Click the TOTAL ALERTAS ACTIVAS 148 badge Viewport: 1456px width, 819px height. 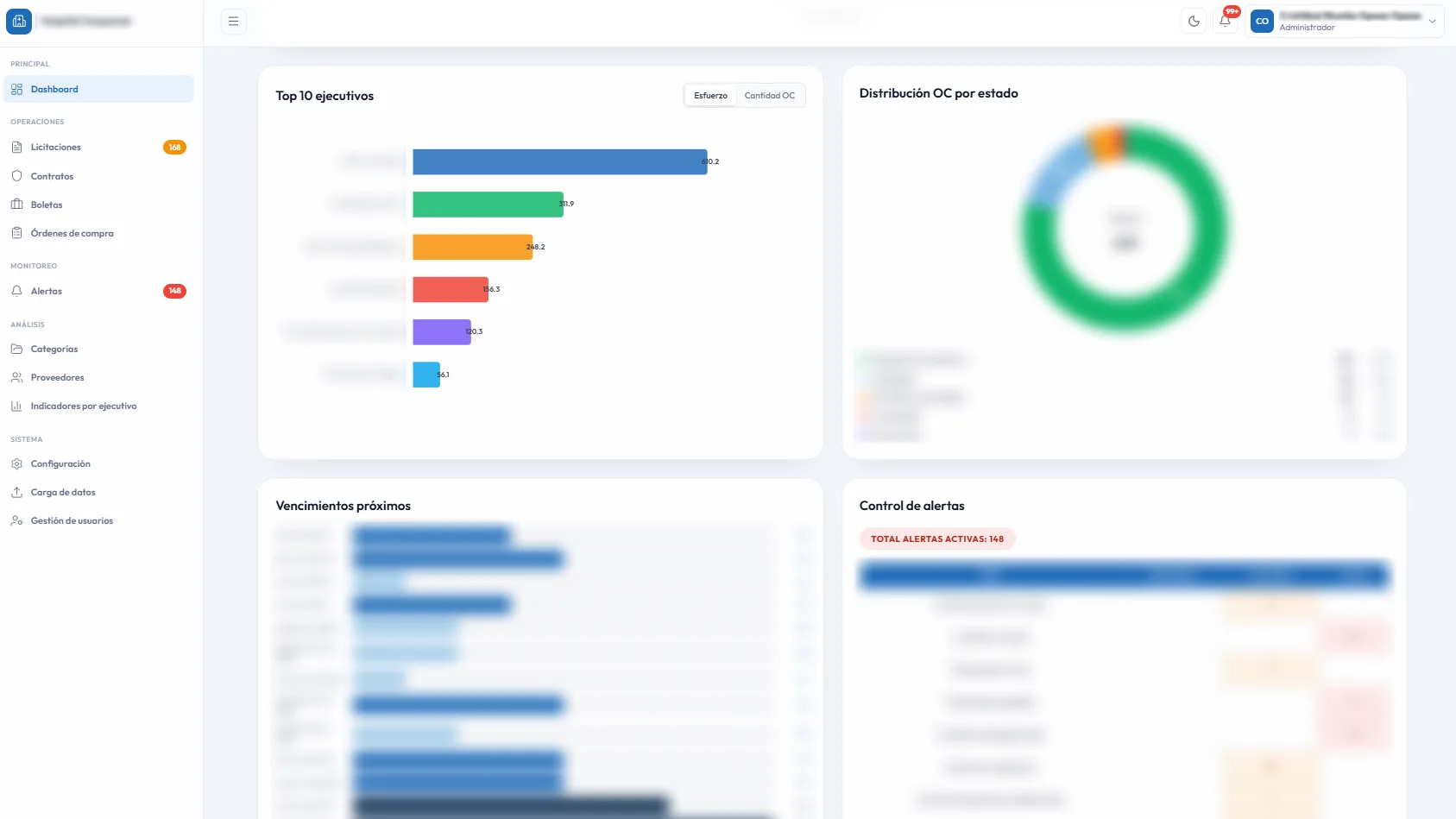click(936, 539)
